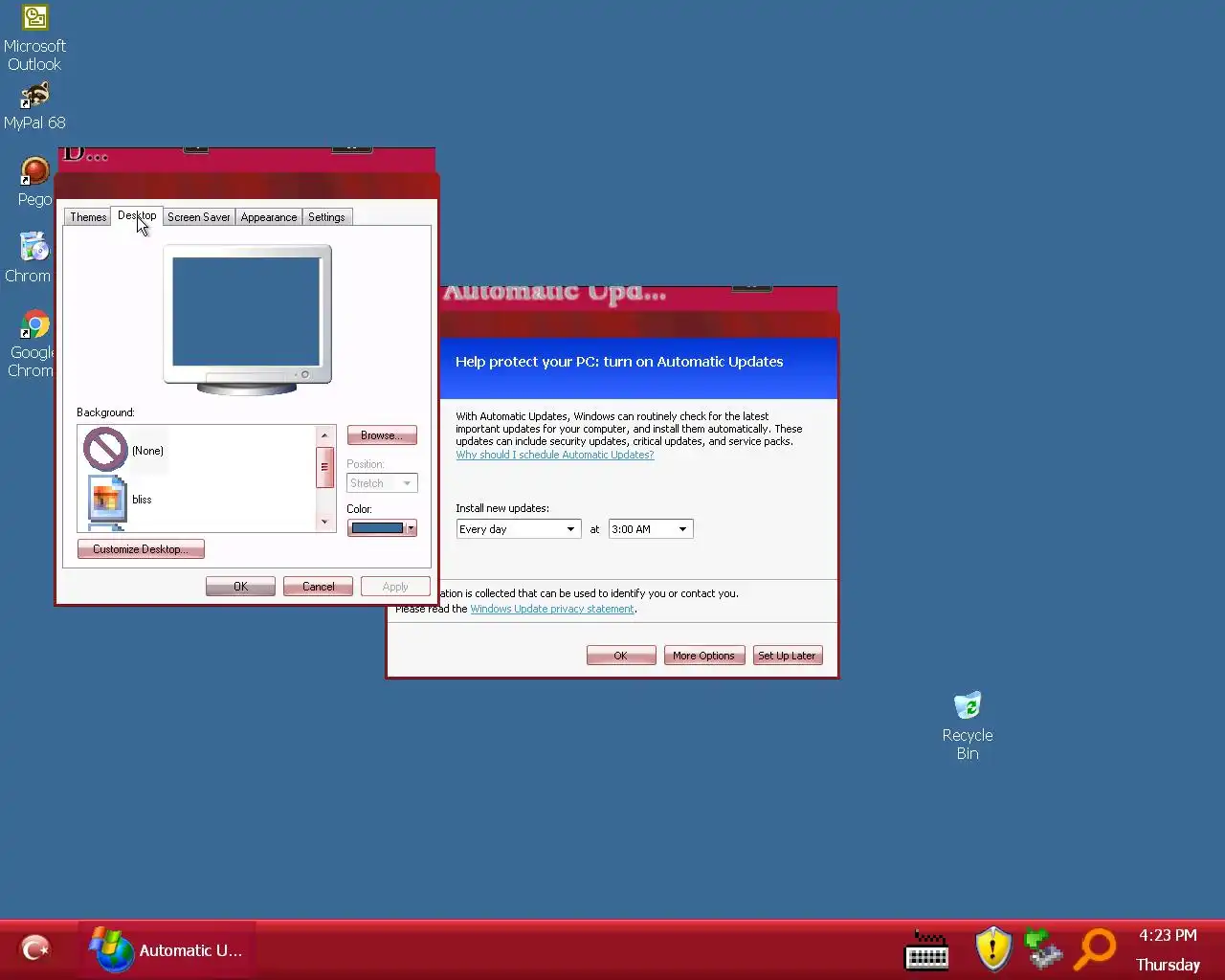Click the monitor preview image
The image size is (1225, 980).
click(247, 320)
